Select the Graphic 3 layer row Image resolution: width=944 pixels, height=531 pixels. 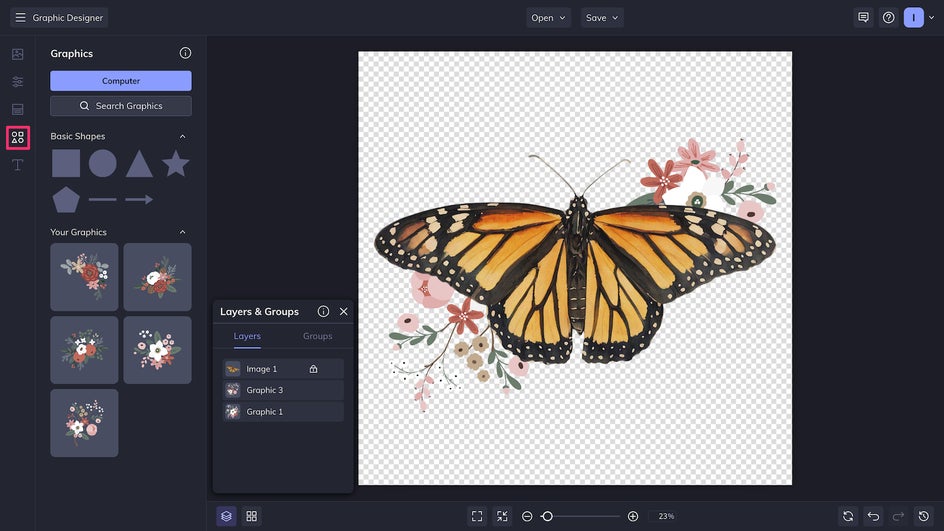point(283,390)
